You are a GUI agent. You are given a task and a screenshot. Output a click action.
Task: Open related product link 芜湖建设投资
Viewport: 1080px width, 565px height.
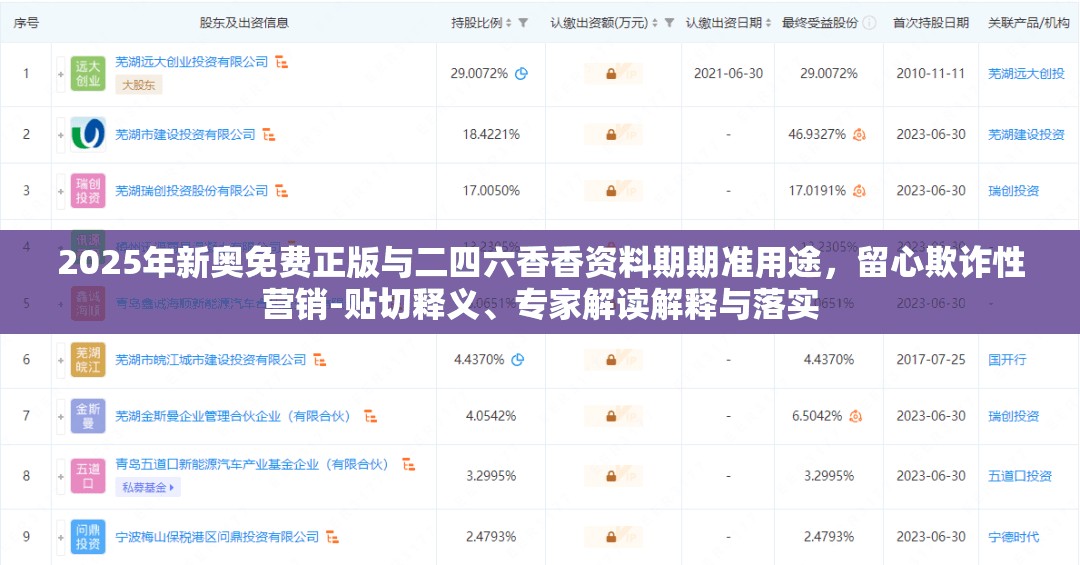1026,134
